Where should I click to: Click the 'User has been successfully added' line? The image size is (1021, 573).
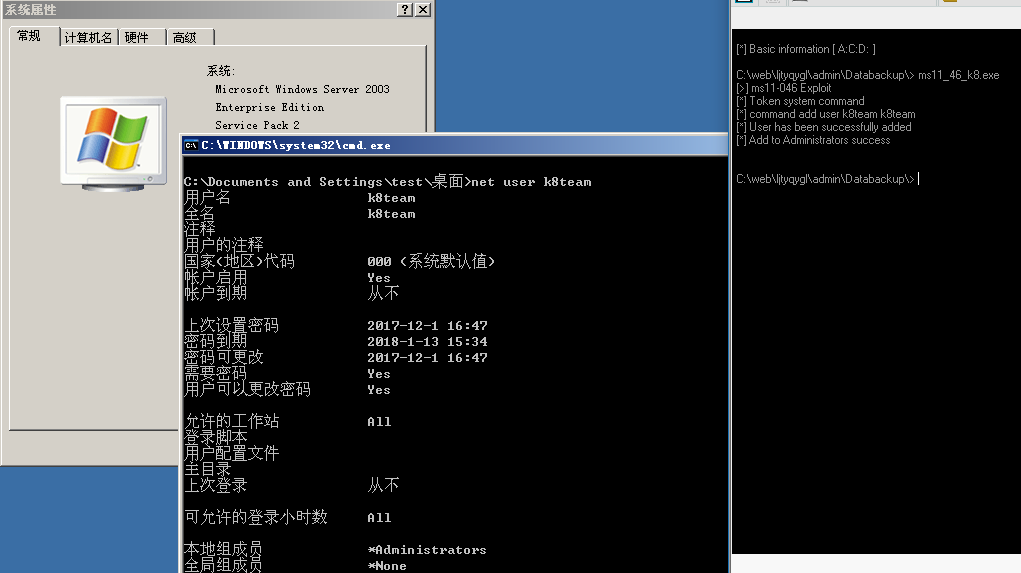824,127
